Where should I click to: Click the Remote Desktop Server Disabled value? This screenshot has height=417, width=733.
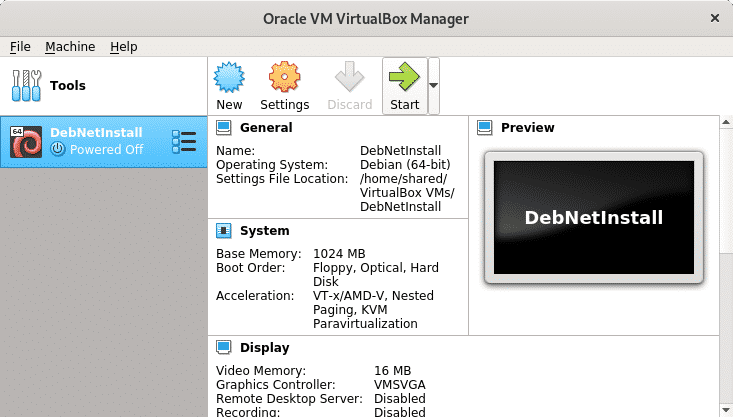point(400,398)
